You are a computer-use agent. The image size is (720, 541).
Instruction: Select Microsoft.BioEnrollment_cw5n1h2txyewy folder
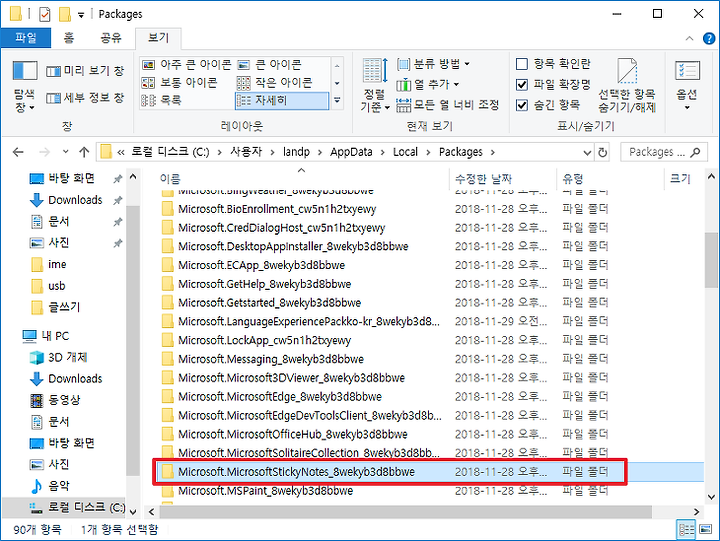click(277, 209)
